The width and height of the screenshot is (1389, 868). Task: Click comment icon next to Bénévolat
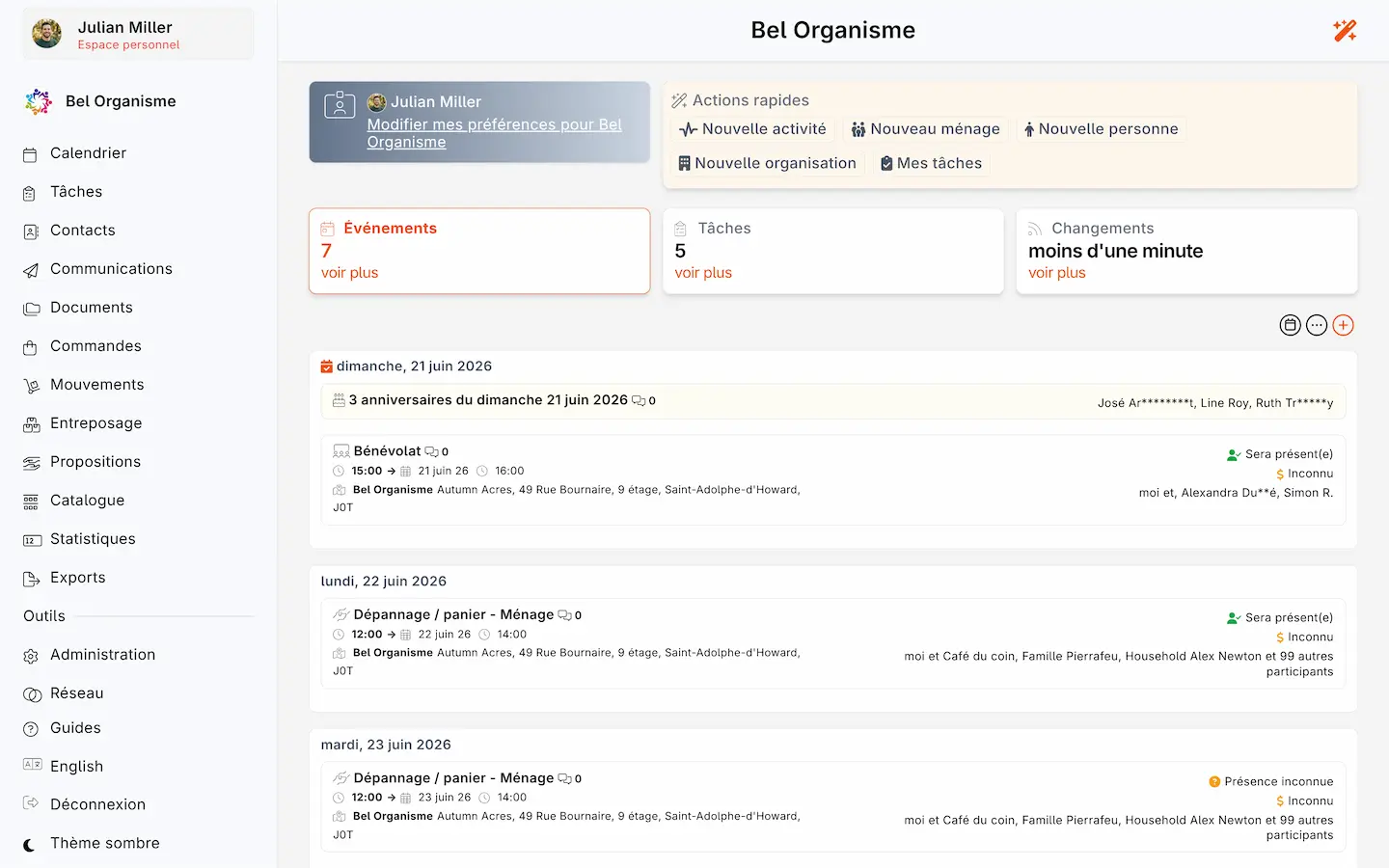431,451
